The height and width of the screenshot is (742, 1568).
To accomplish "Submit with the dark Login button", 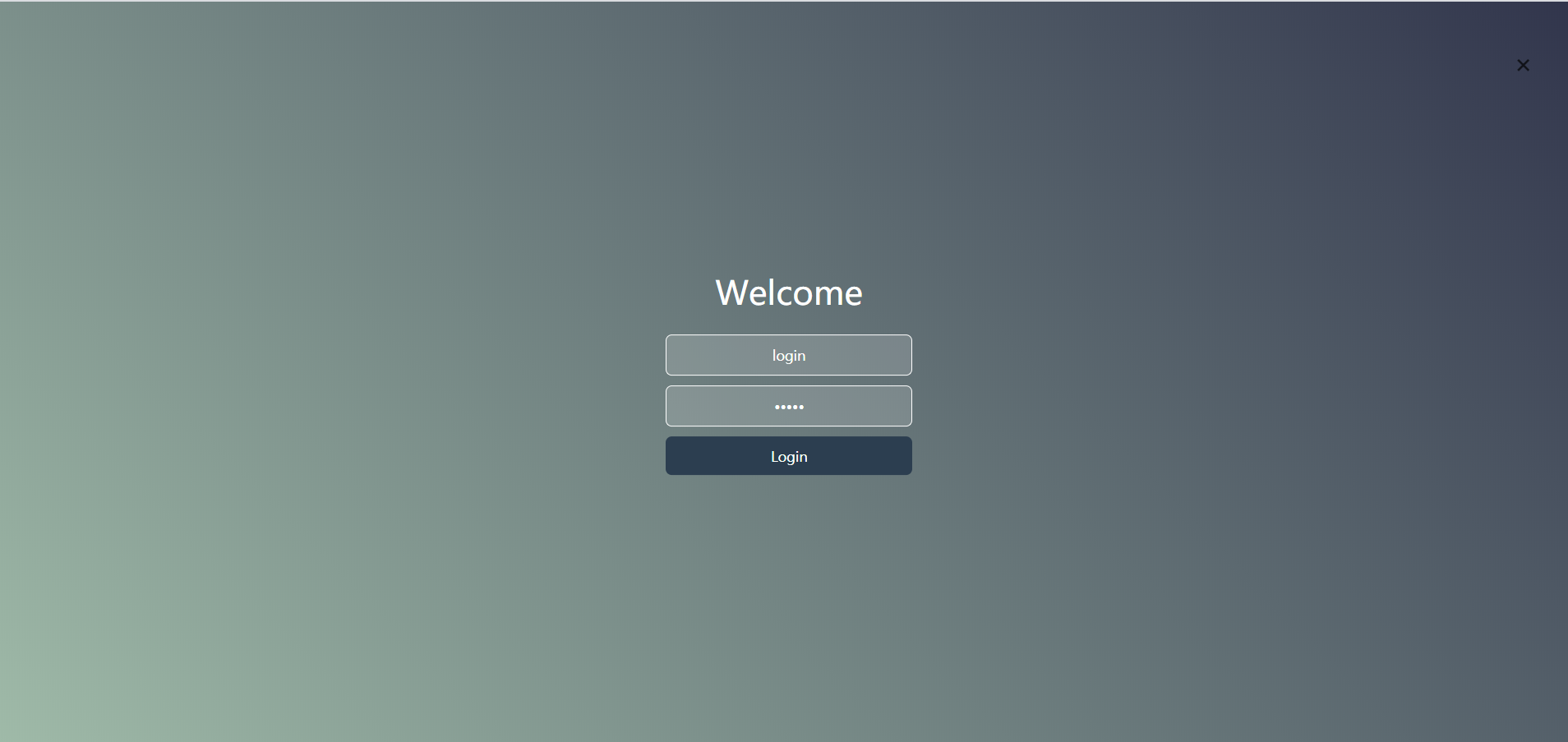I will tap(789, 456).
